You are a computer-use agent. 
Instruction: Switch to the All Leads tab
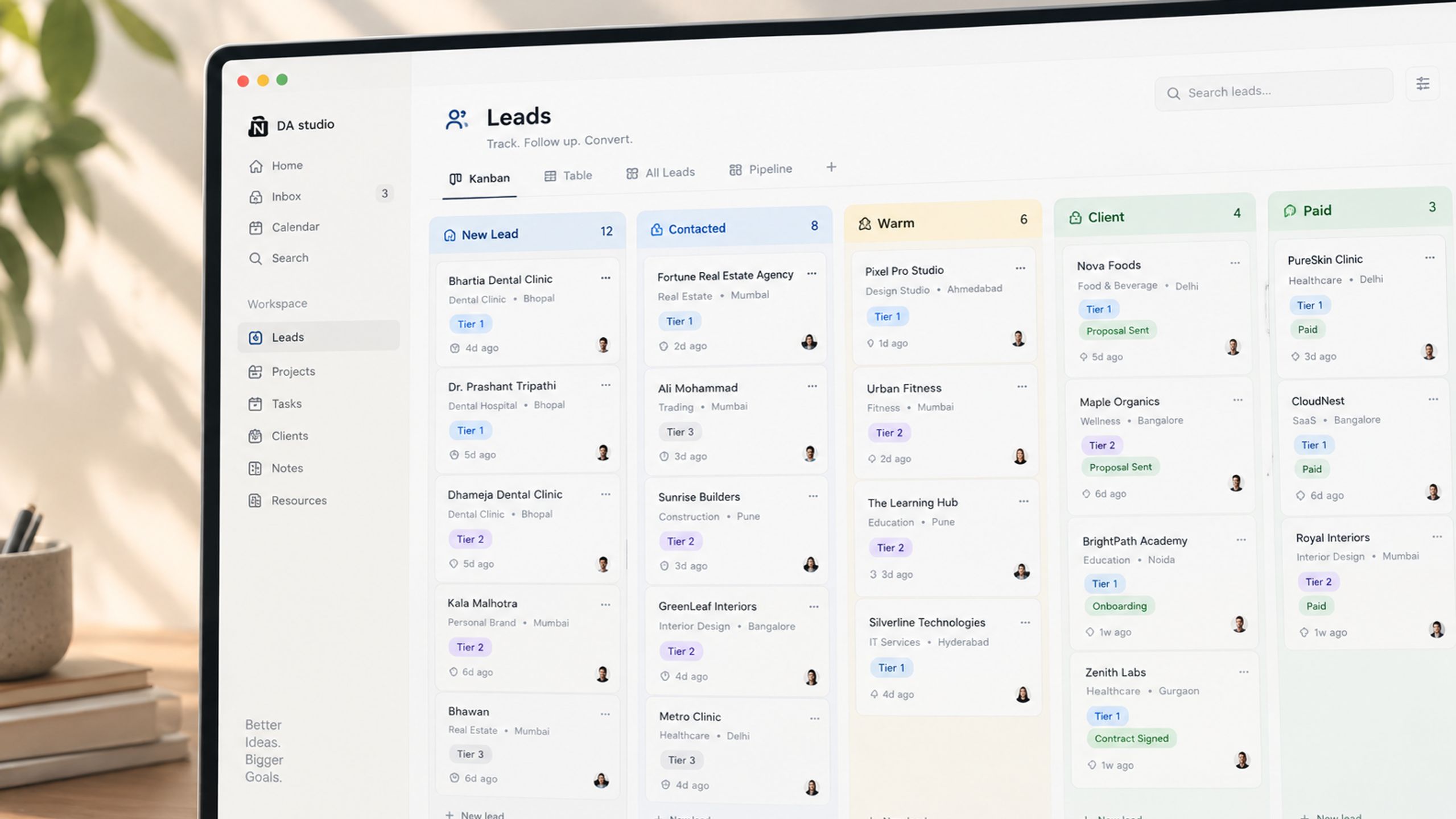[661, 172]
